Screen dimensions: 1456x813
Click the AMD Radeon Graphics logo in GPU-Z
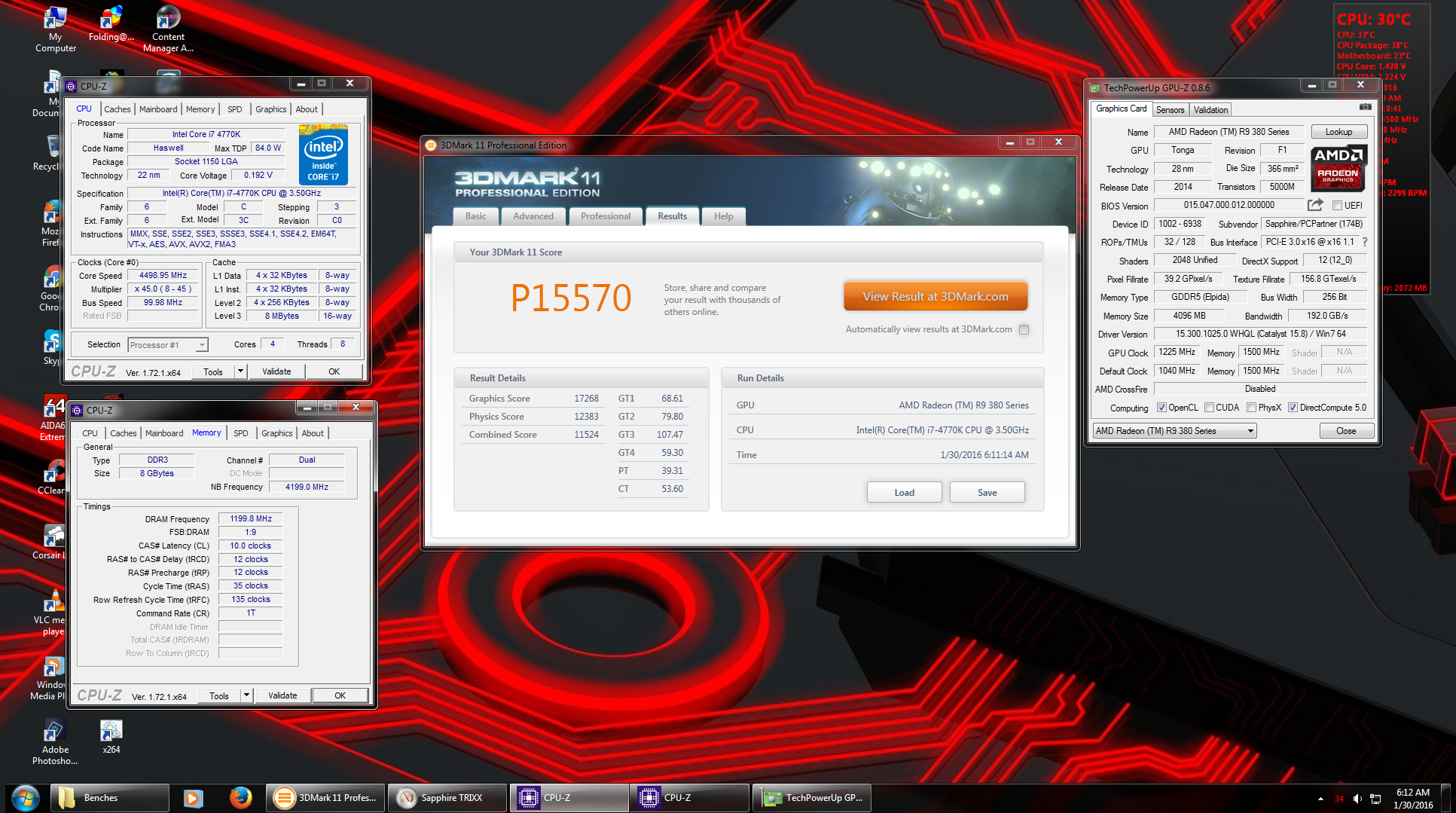point(1338,169)
